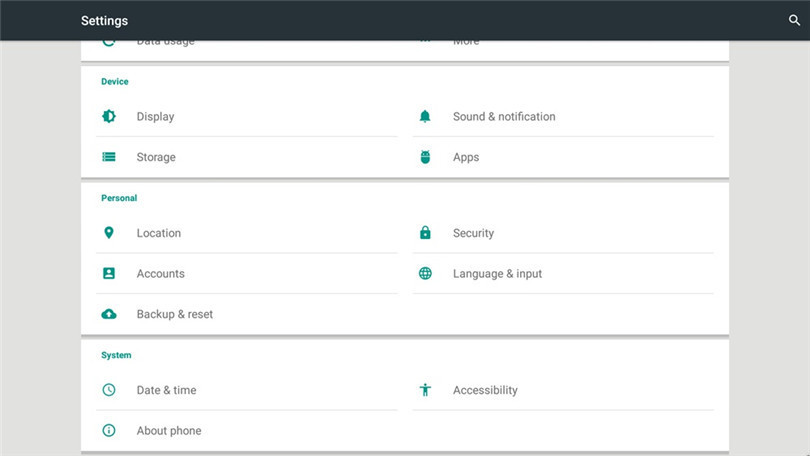Click the Backup & reset cloud icon
Image resolution: width=810 pixels, height=456 pixels.
[x=109, y=314]
